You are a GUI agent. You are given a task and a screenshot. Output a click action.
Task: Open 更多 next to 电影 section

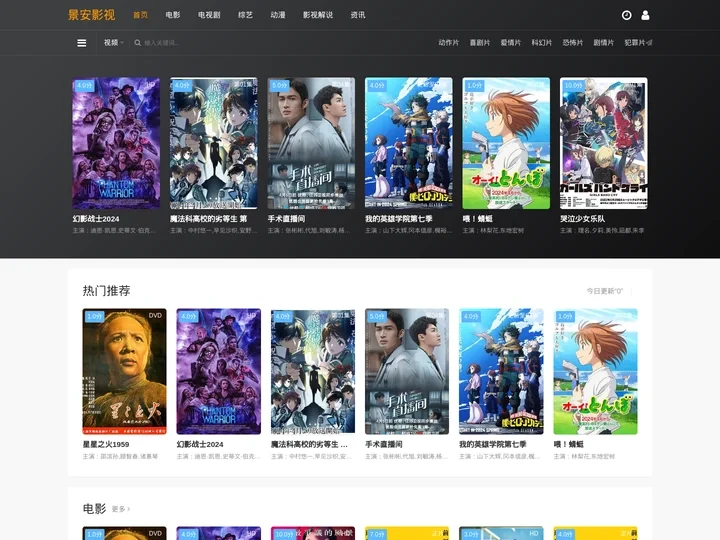(121, 509)
